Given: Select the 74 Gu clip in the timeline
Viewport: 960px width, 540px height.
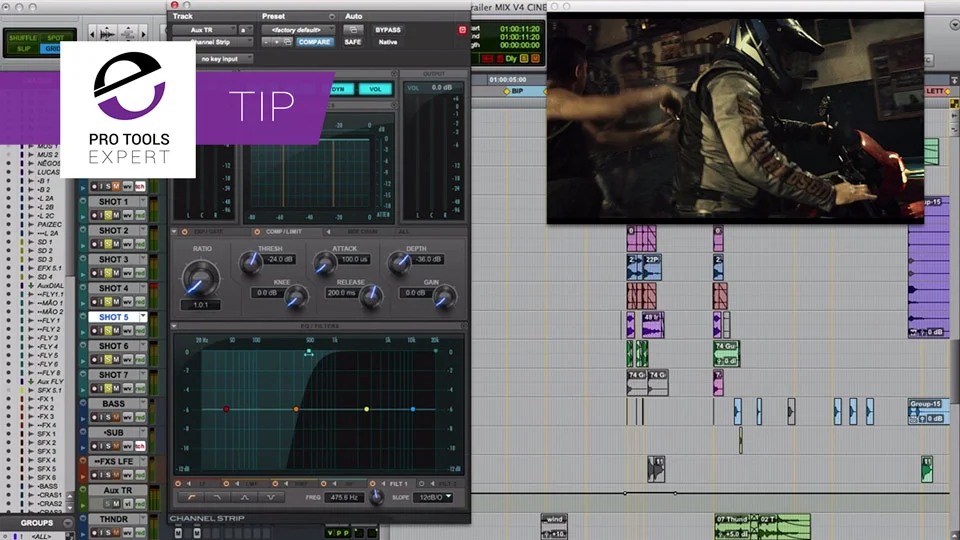Looking at the screenshot, I should pyautogui.click(x=727, y=353).
